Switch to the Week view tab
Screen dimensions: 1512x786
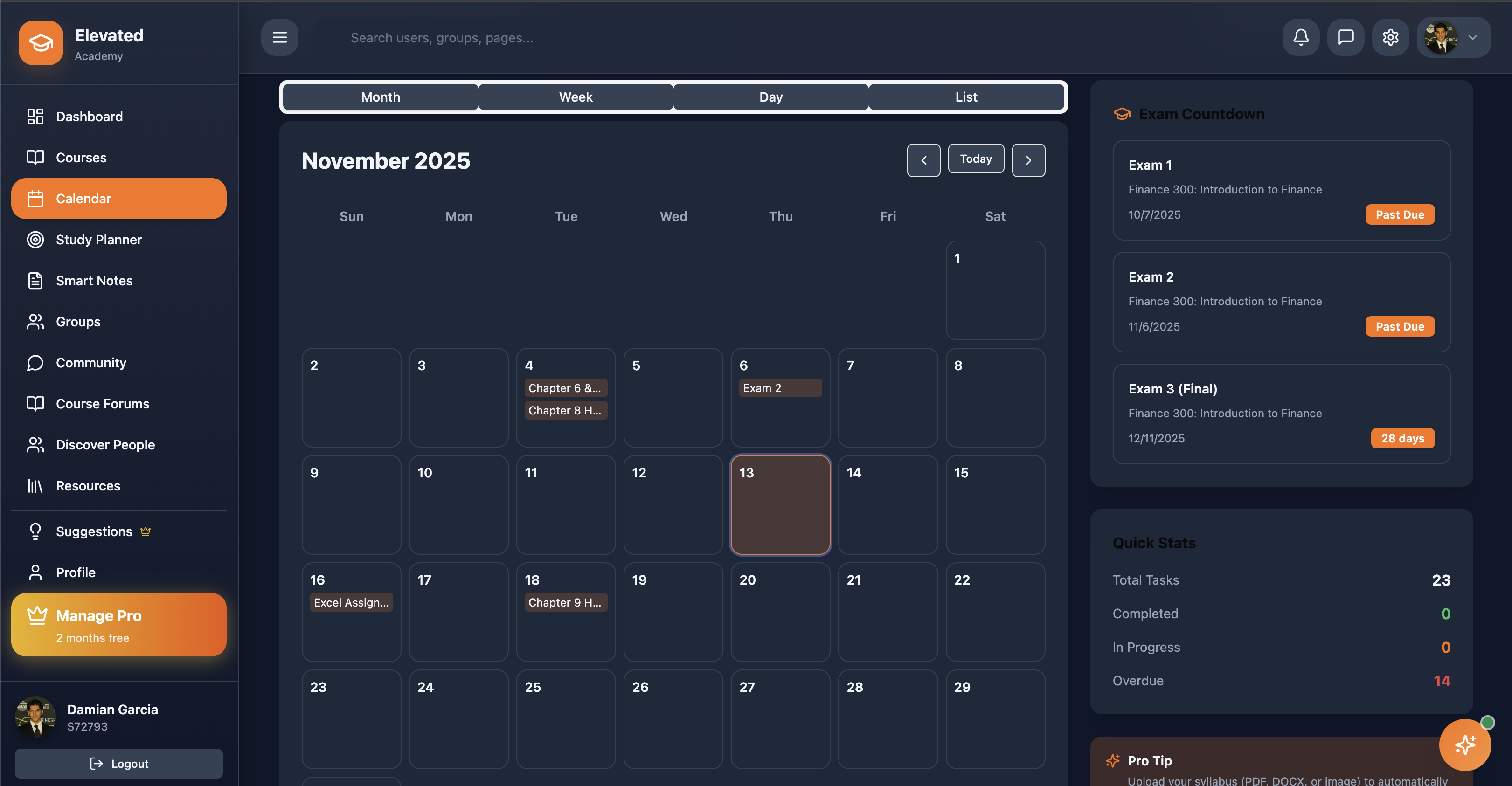click(x=576, y=97)
